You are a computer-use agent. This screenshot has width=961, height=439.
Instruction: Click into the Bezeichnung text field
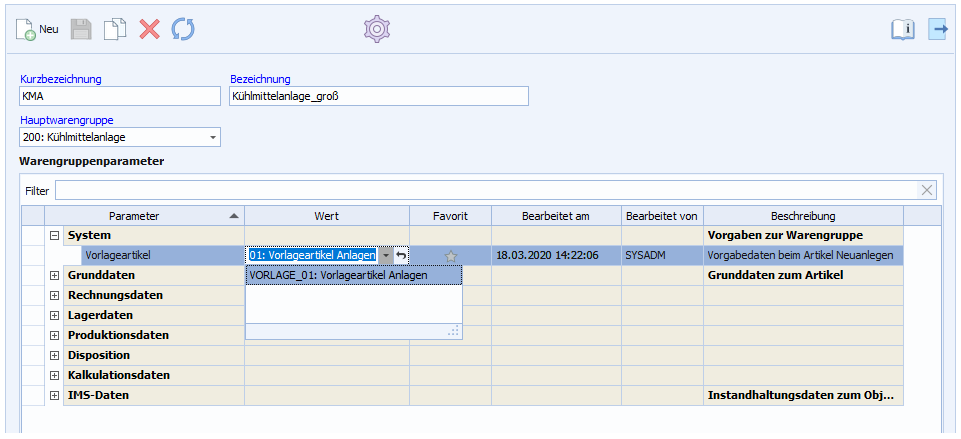coord(378,97)
